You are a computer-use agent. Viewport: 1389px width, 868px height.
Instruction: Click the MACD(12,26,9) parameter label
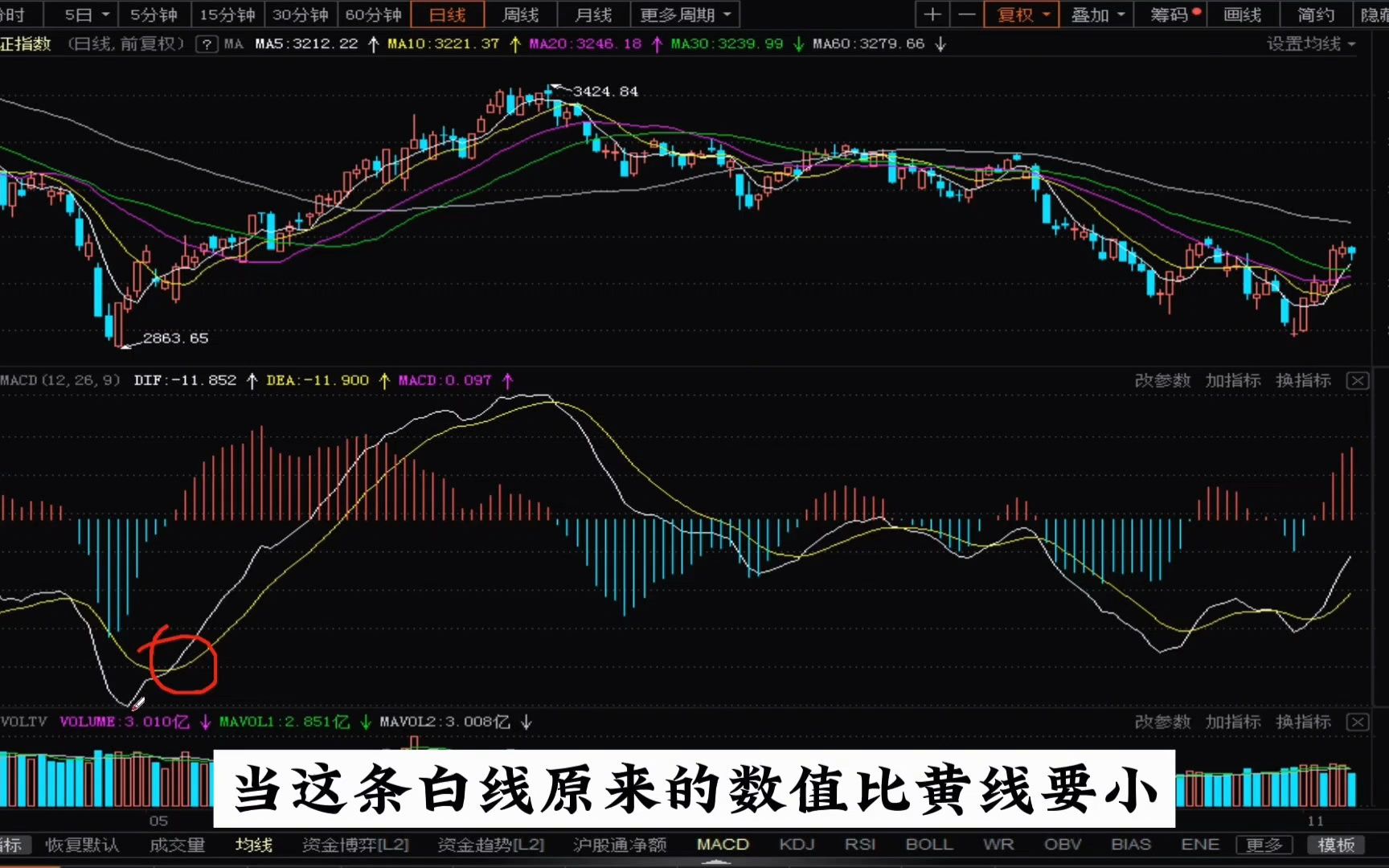pyautogui.click(x=60, y=380)
